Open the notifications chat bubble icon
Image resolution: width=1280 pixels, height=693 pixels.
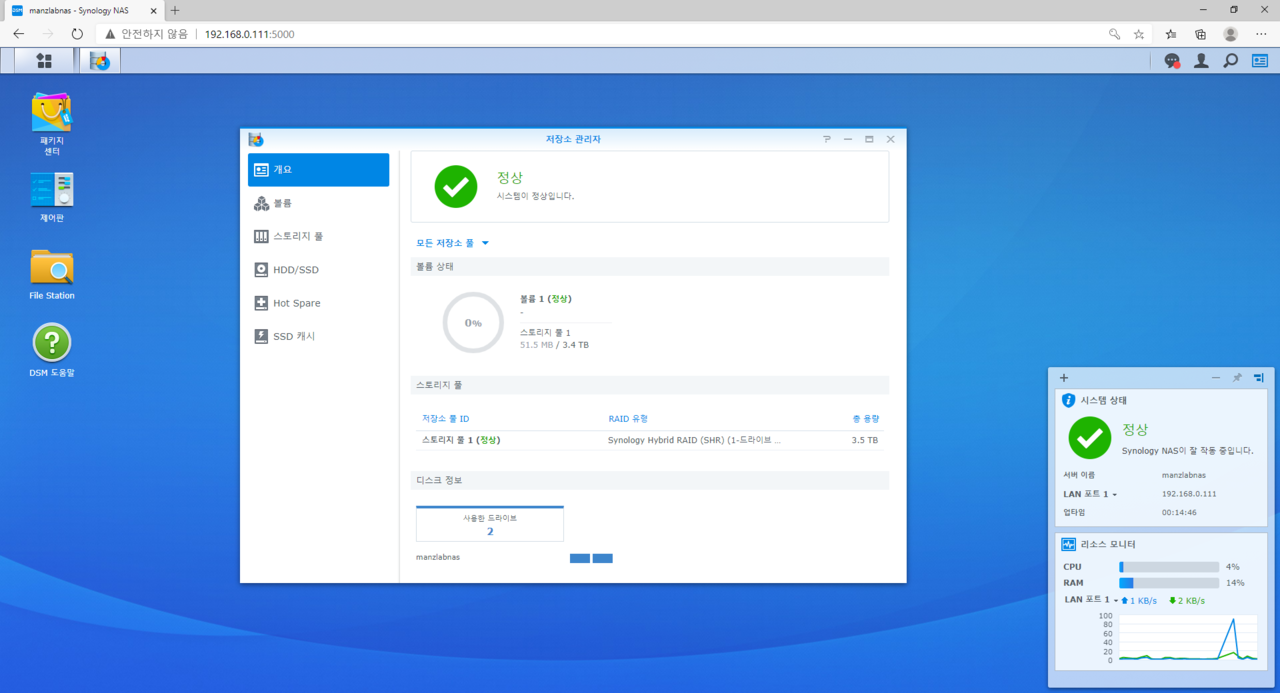(x=1172, y=61)
